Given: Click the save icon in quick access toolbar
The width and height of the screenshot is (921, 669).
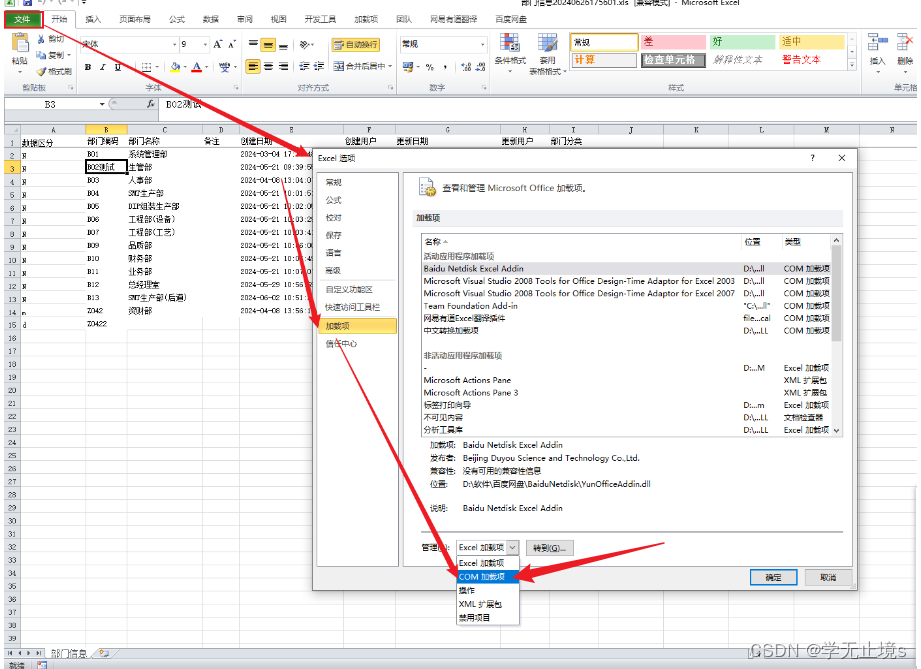Looking at the screenshot, I should [27, 2].
